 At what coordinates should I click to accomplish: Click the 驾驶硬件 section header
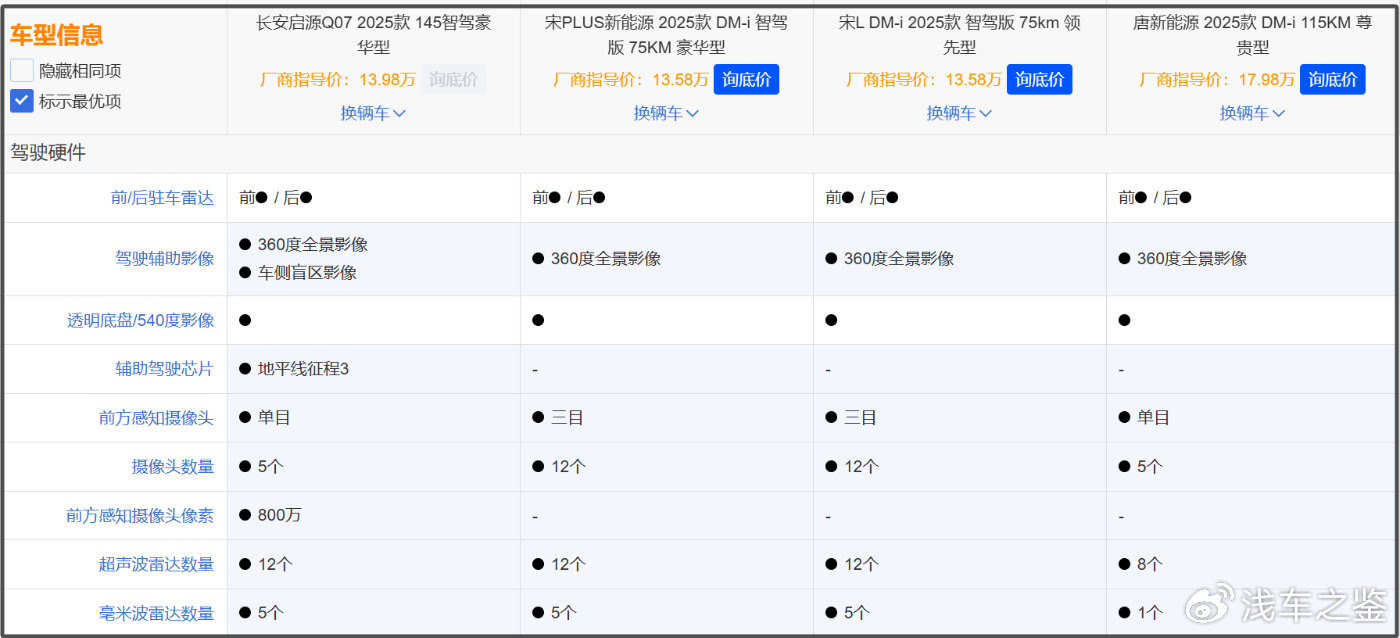[x=48, y=153]
